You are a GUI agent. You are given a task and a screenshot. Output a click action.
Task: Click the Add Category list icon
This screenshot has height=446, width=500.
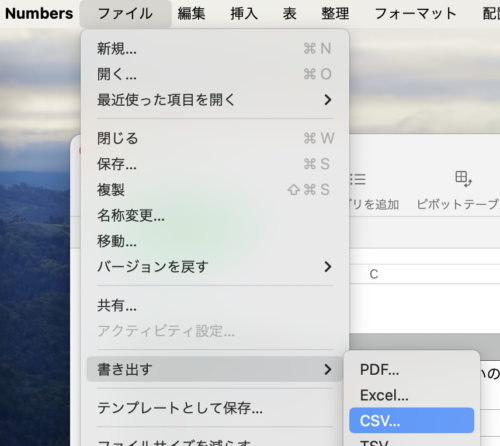pyautogui.click(x=358, y=179)
